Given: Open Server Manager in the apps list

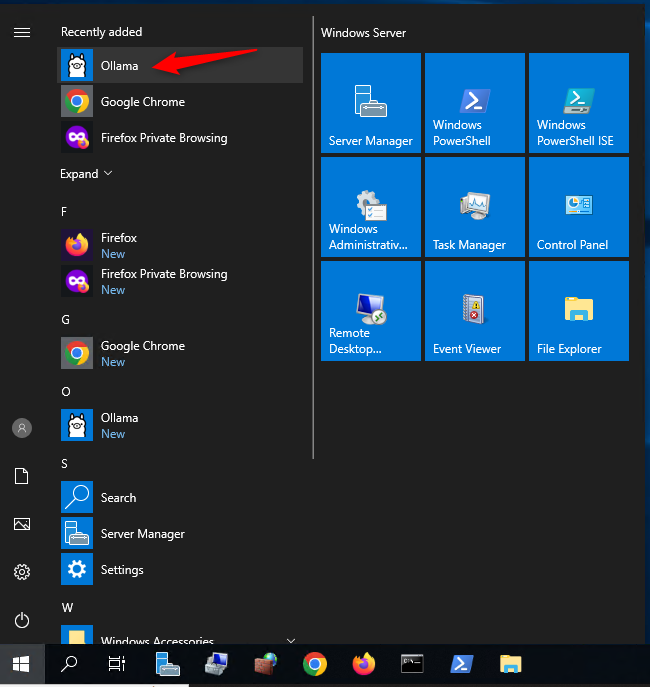Looking at the screenshot, I should [x=180, y=533].
